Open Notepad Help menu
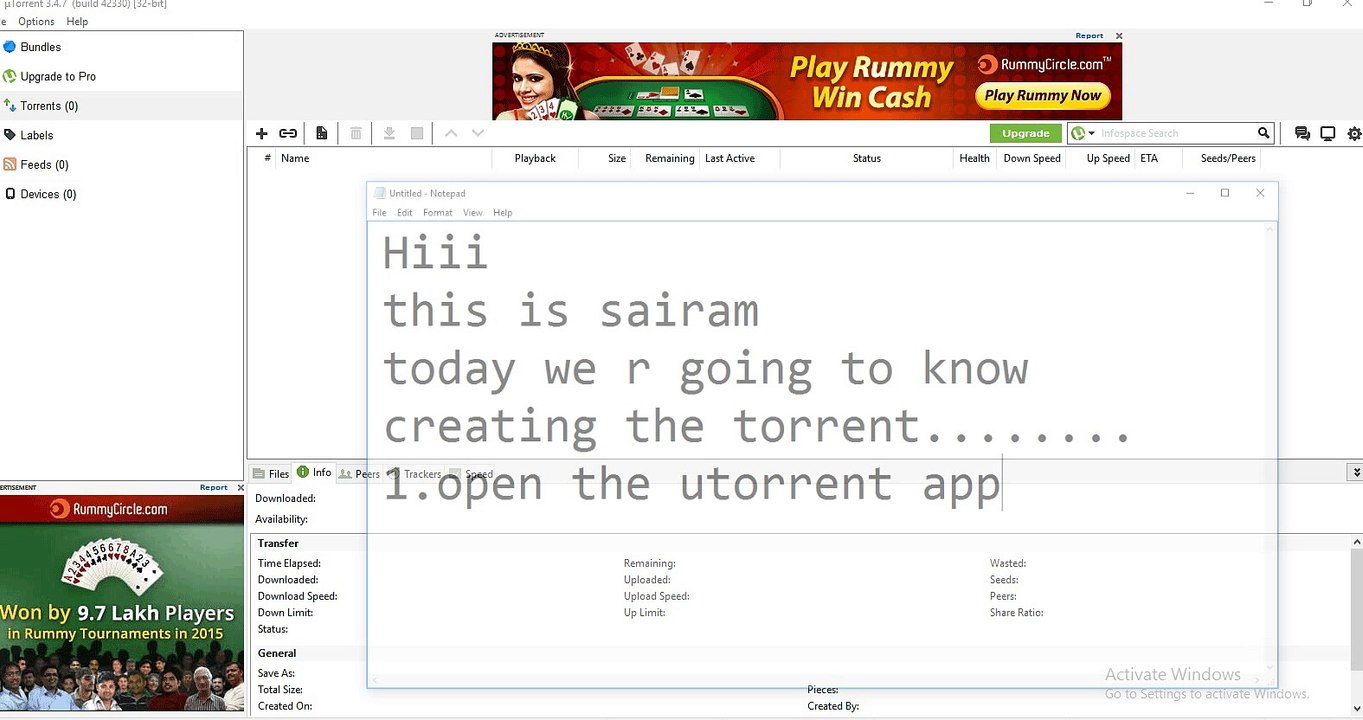This screenshot has width=1363, height=720. [x=502, y=213]
